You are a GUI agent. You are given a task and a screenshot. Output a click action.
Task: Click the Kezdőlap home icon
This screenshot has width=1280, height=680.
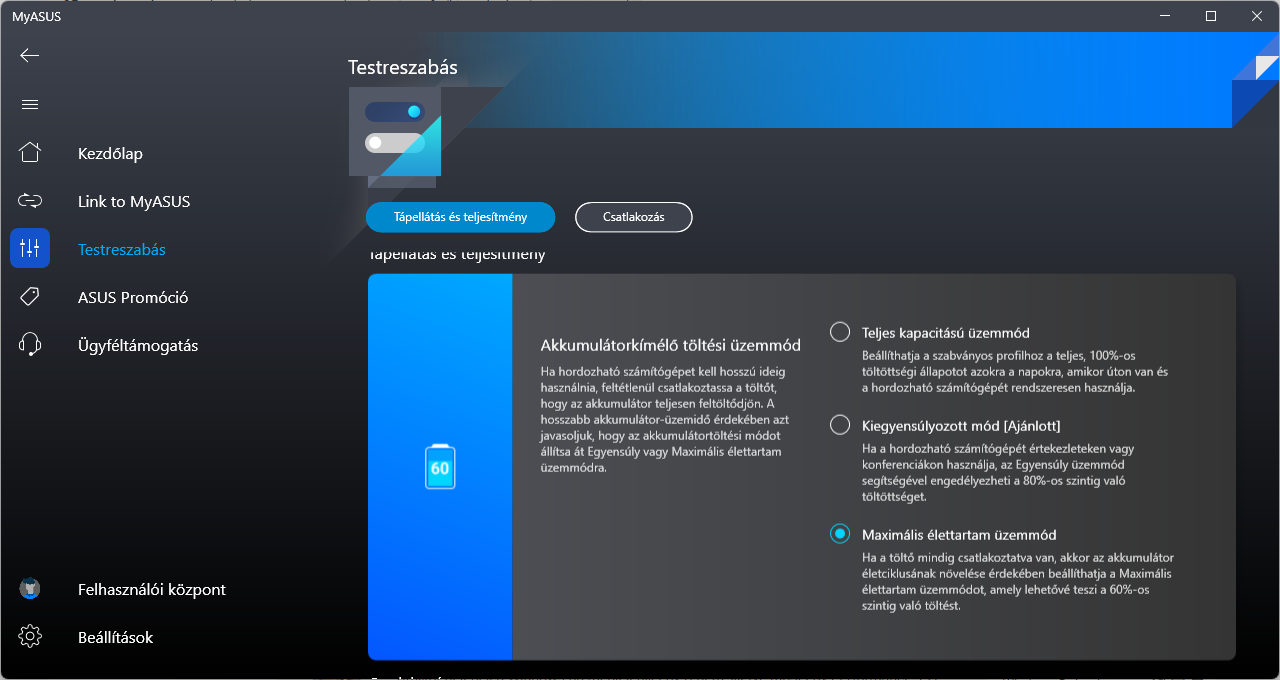click(x=30, y=153)
